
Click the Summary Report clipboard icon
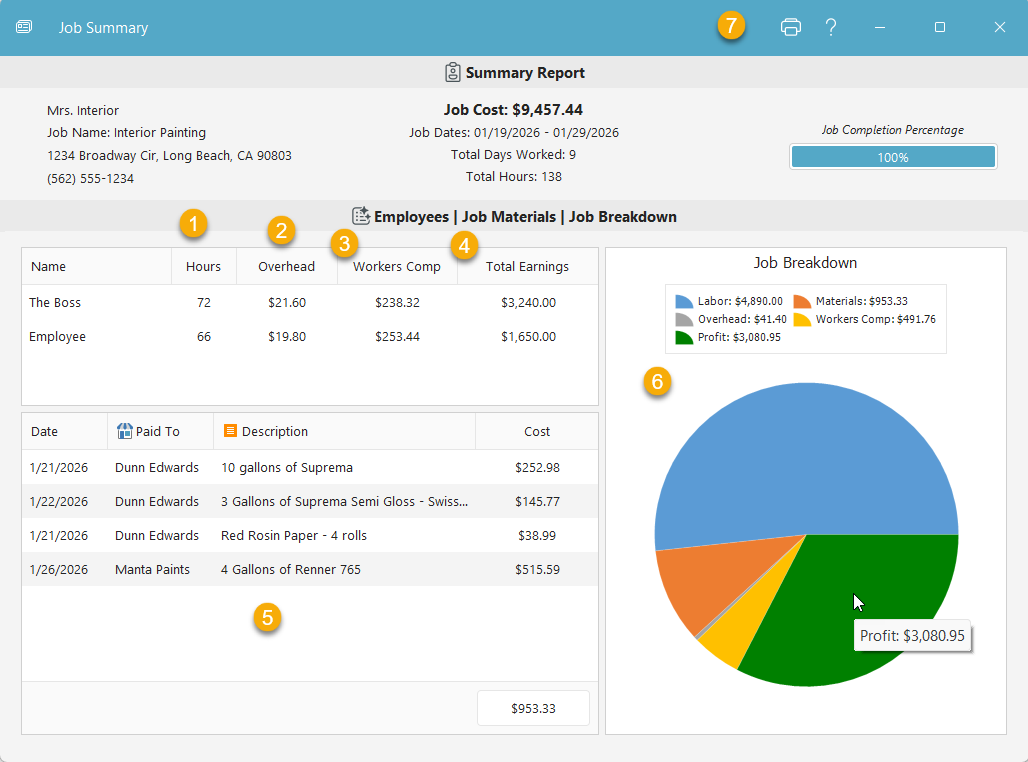tap(453, 73)
